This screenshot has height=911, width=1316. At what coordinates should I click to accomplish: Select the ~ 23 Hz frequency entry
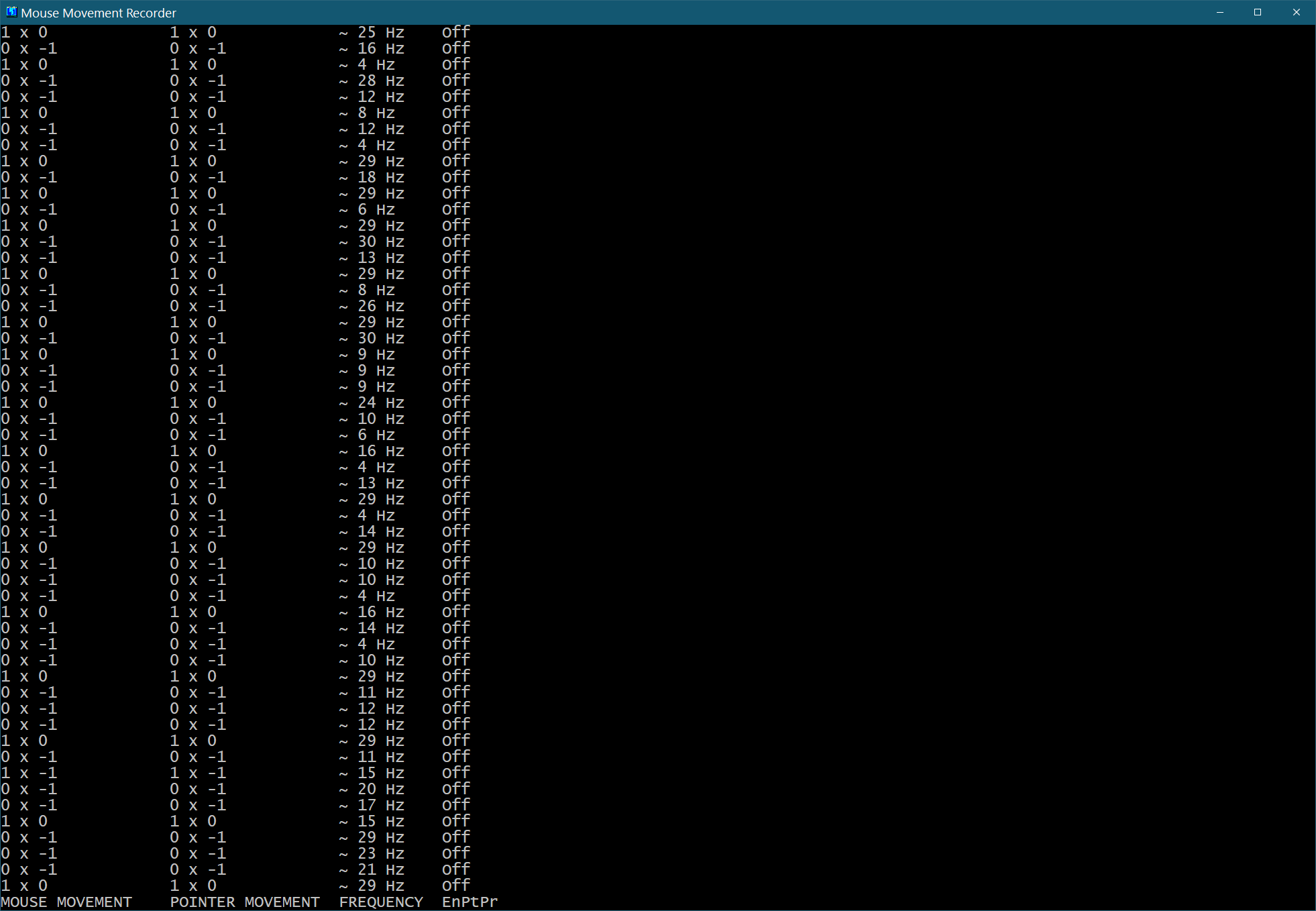coord(372,853)
